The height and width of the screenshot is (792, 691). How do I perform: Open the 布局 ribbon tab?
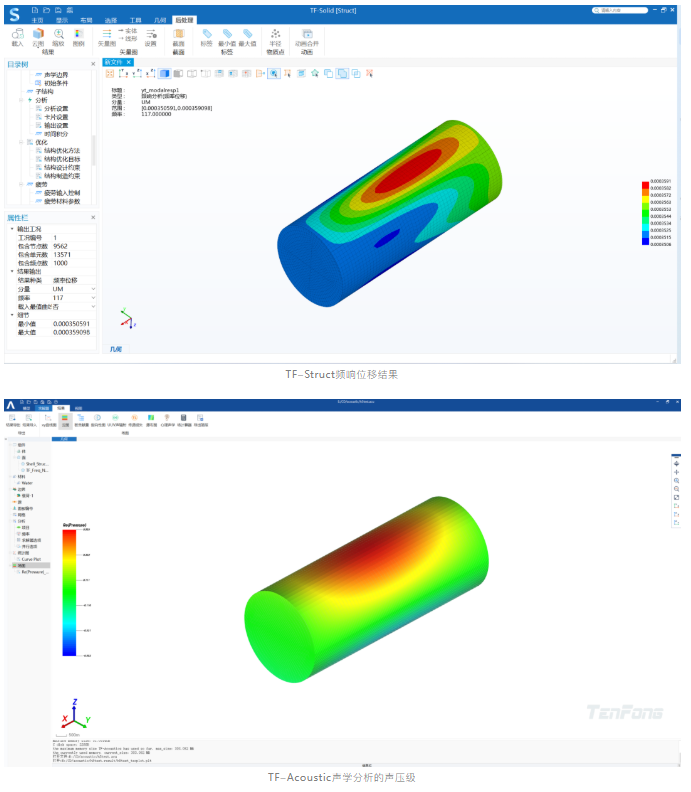86,20
